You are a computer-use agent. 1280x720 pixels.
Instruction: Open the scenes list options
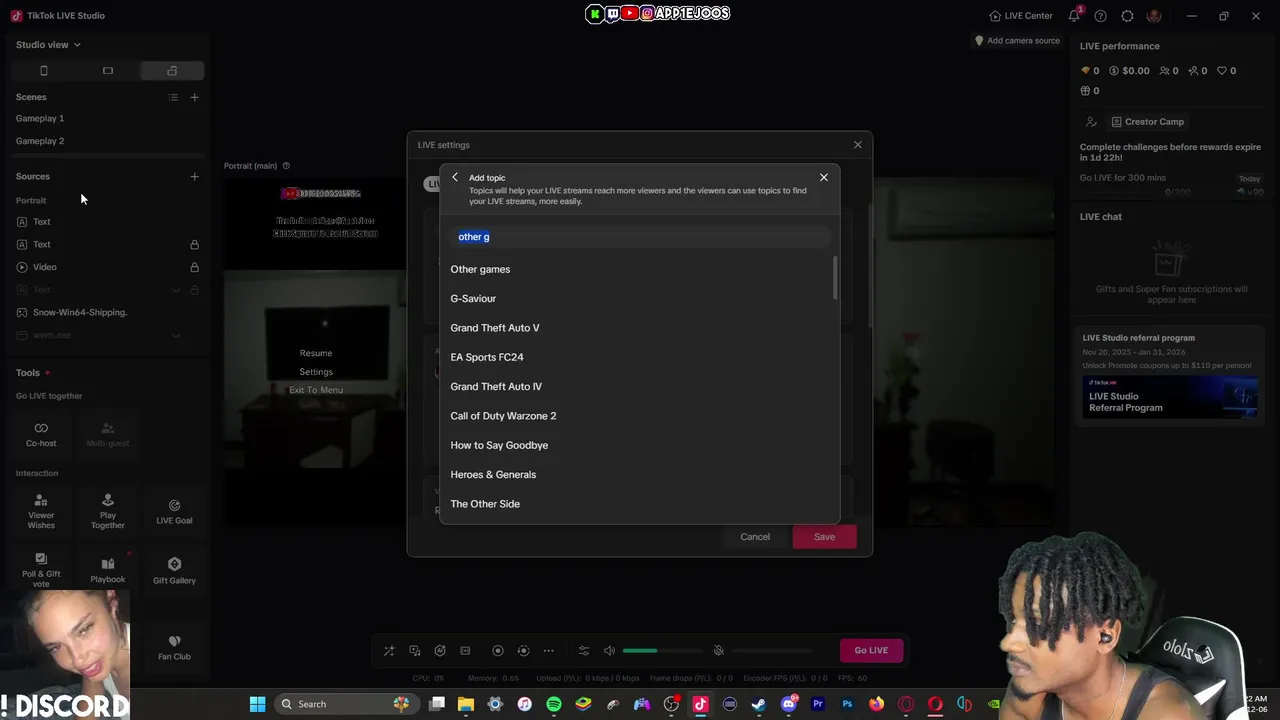point(173,97)
